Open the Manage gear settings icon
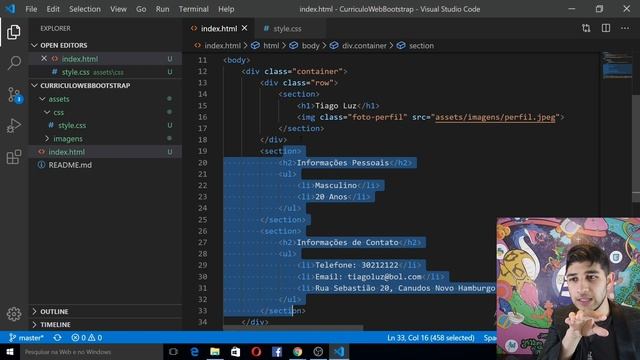Viewport: 640px width, 360px height. (x=14, y=313)
